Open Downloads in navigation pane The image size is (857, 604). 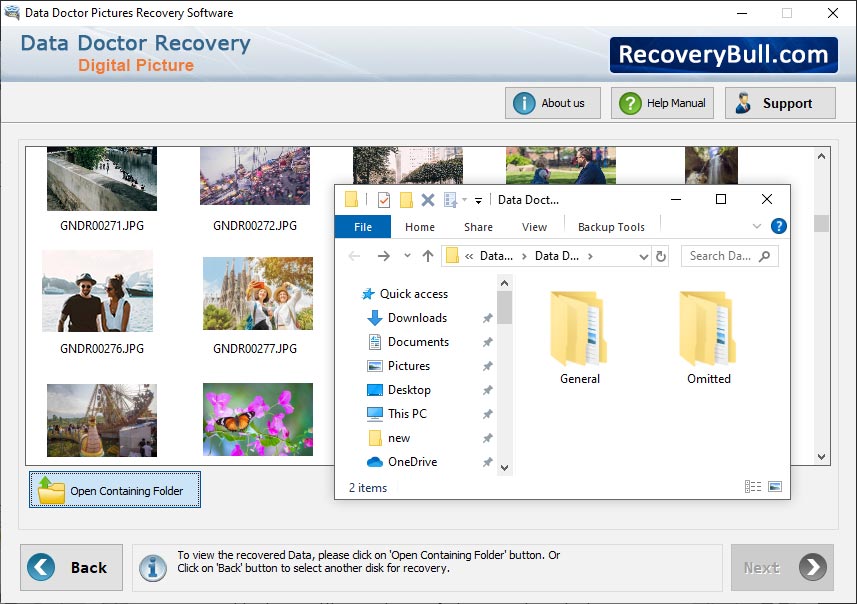[417, 318]
